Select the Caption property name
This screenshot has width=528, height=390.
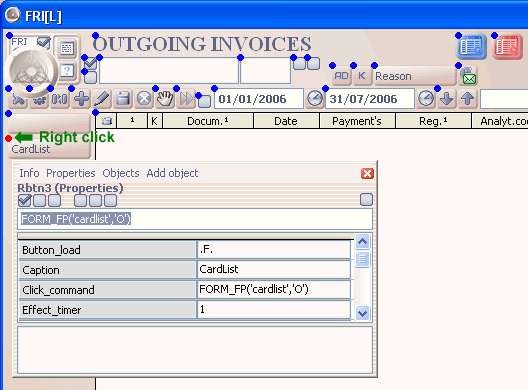point(107,270)
